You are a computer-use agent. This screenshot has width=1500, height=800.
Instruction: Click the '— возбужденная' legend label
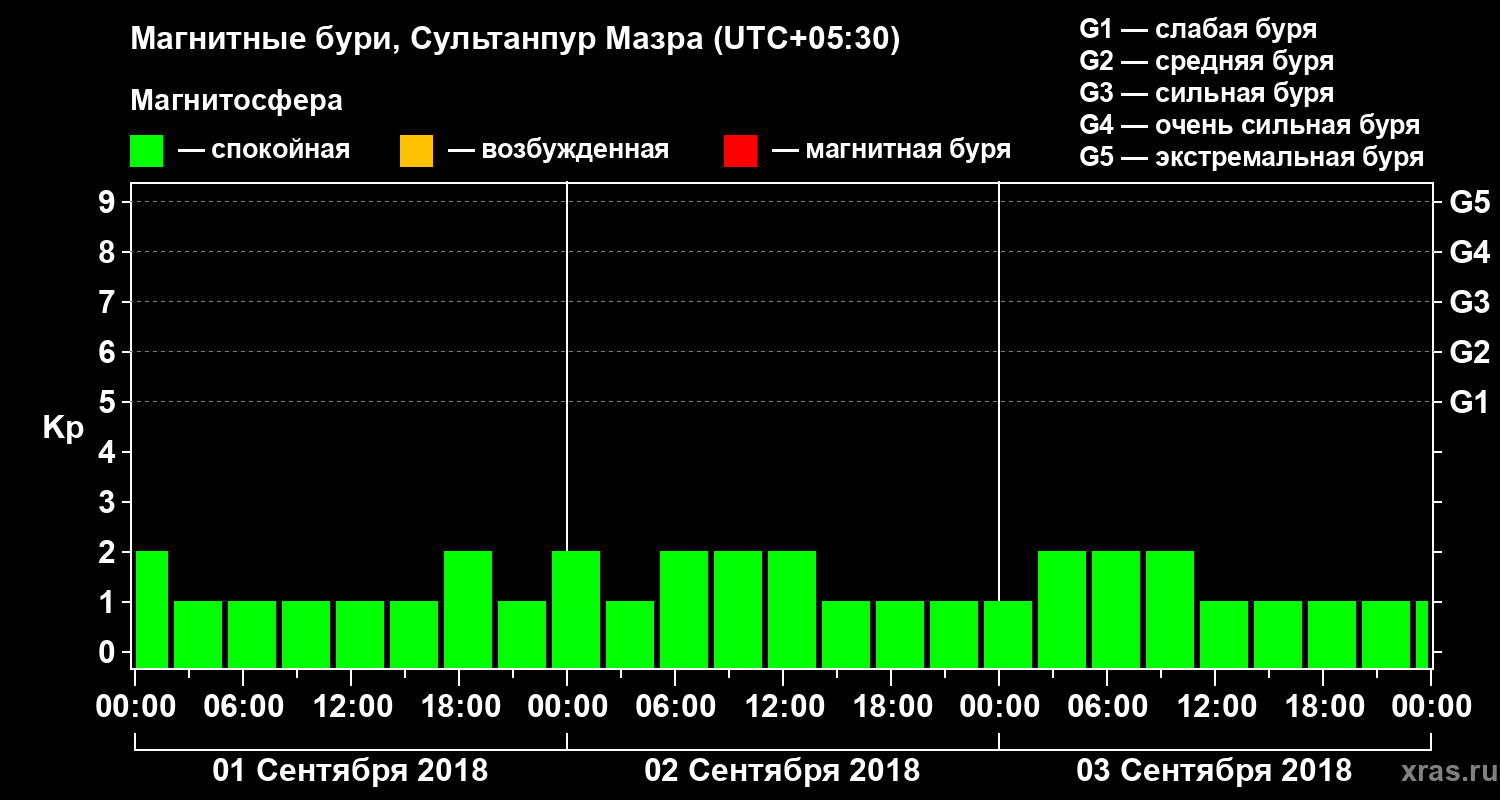[x=558, y=151]
